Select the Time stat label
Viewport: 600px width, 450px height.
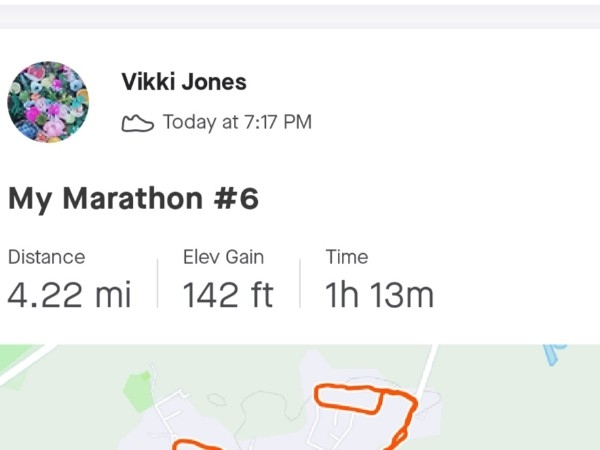(x=347, y=257)
